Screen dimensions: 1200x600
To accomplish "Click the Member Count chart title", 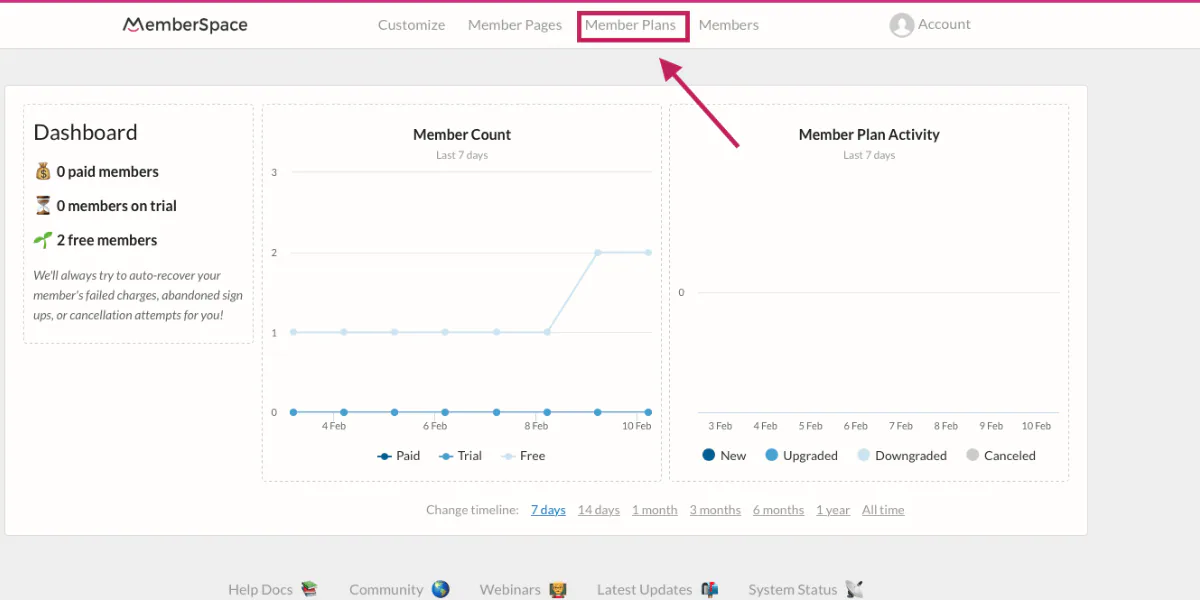I will tap(462, 135).
